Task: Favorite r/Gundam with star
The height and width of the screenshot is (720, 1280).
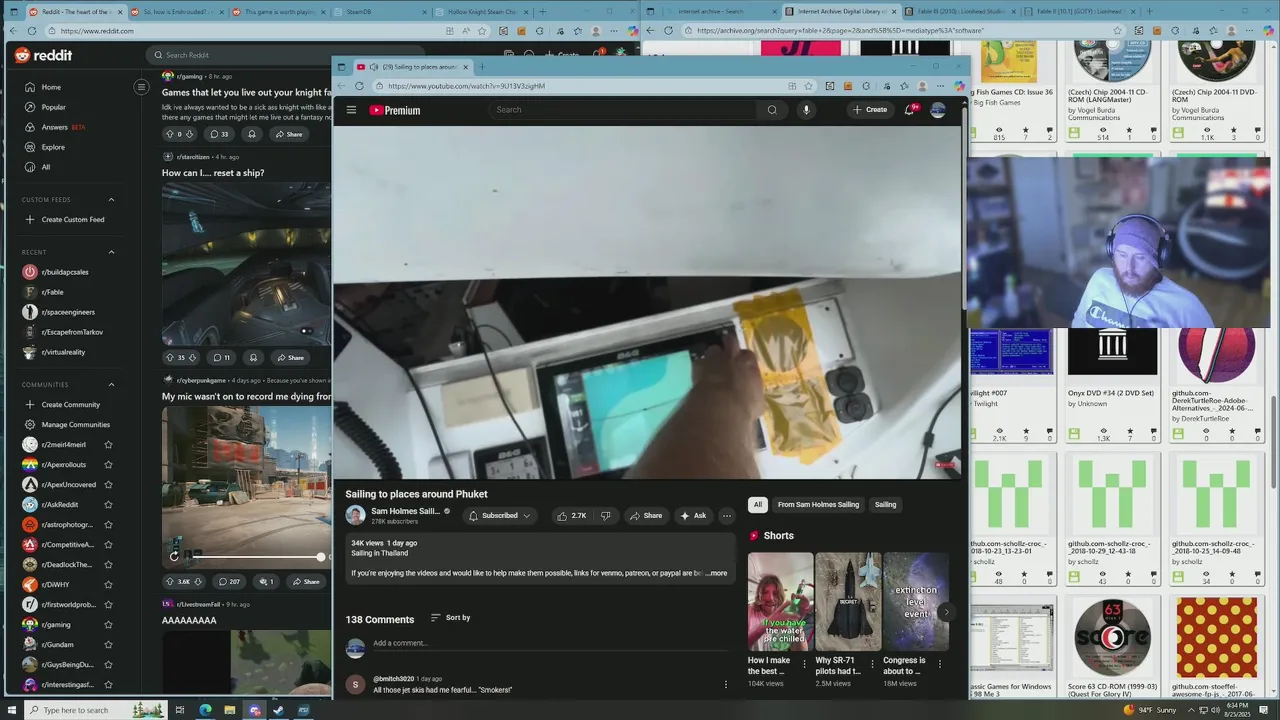Action: tap(108, 645)
